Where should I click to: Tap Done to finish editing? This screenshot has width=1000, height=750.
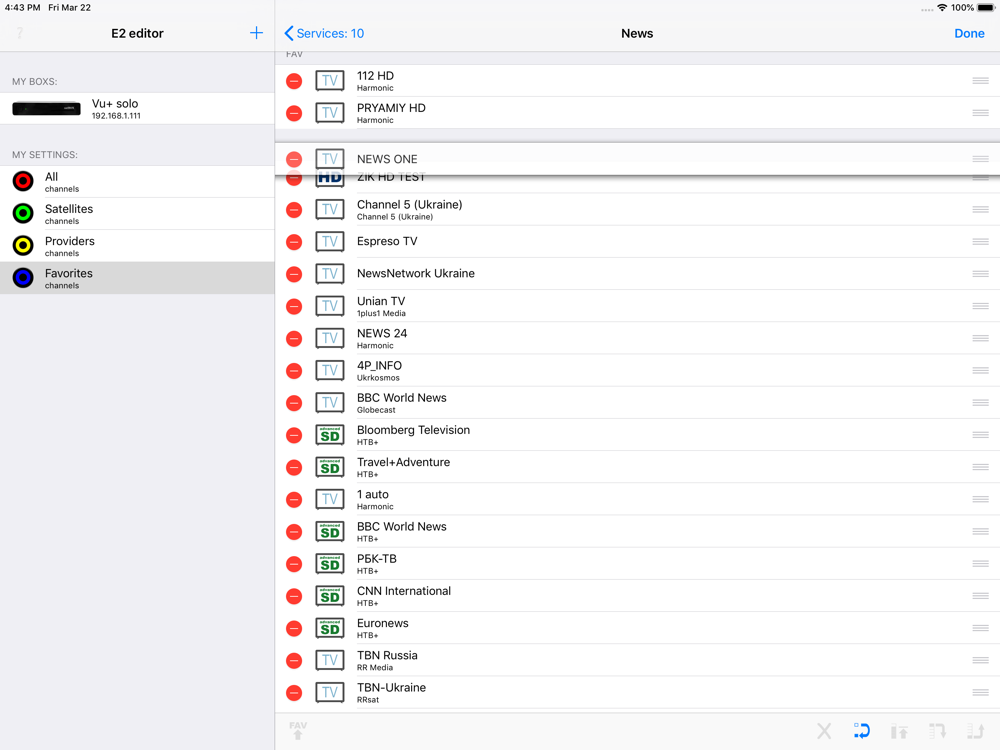pos(969,33)
